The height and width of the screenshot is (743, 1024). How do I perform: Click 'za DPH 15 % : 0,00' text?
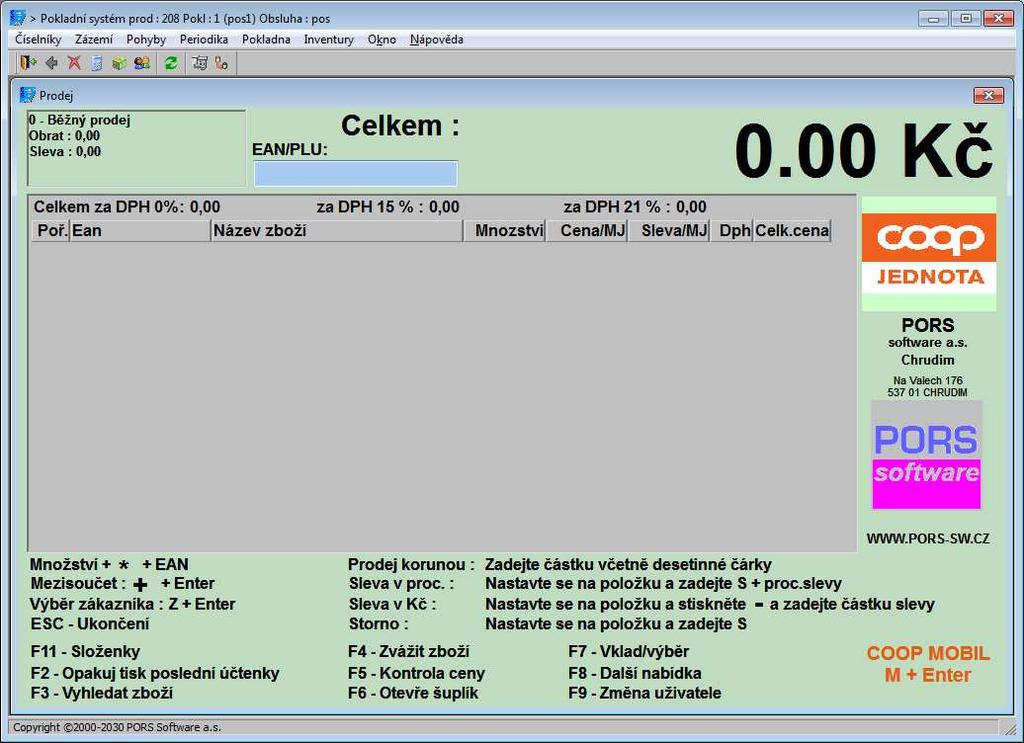point(388,207)
